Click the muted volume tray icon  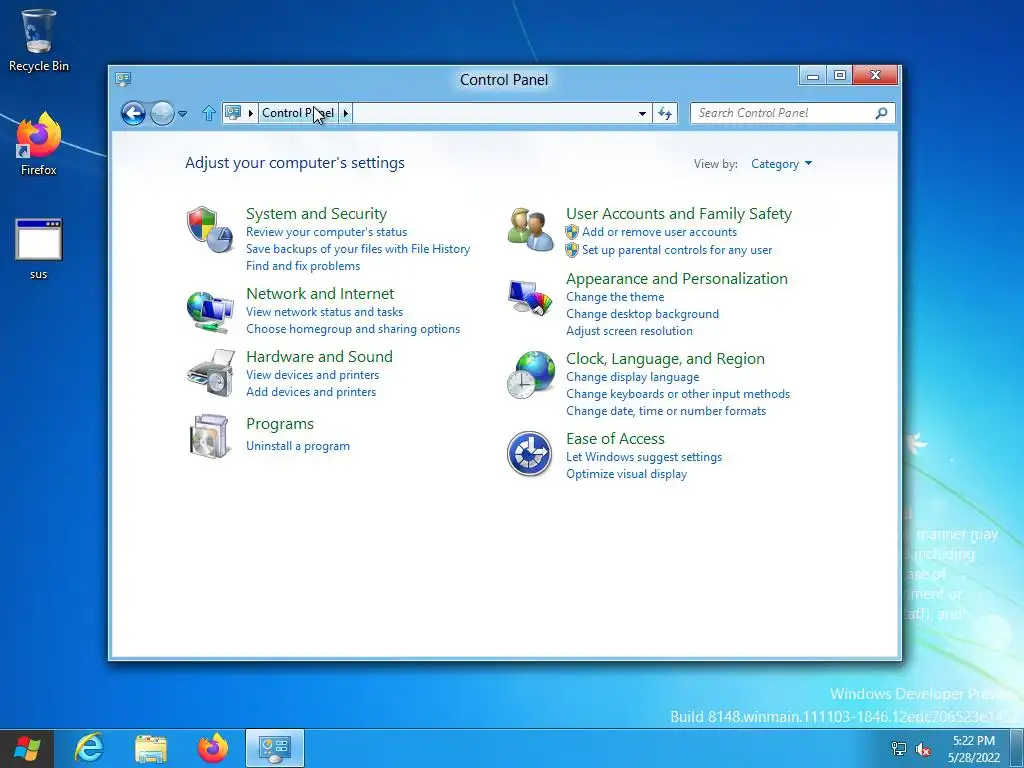pos(923,749)
